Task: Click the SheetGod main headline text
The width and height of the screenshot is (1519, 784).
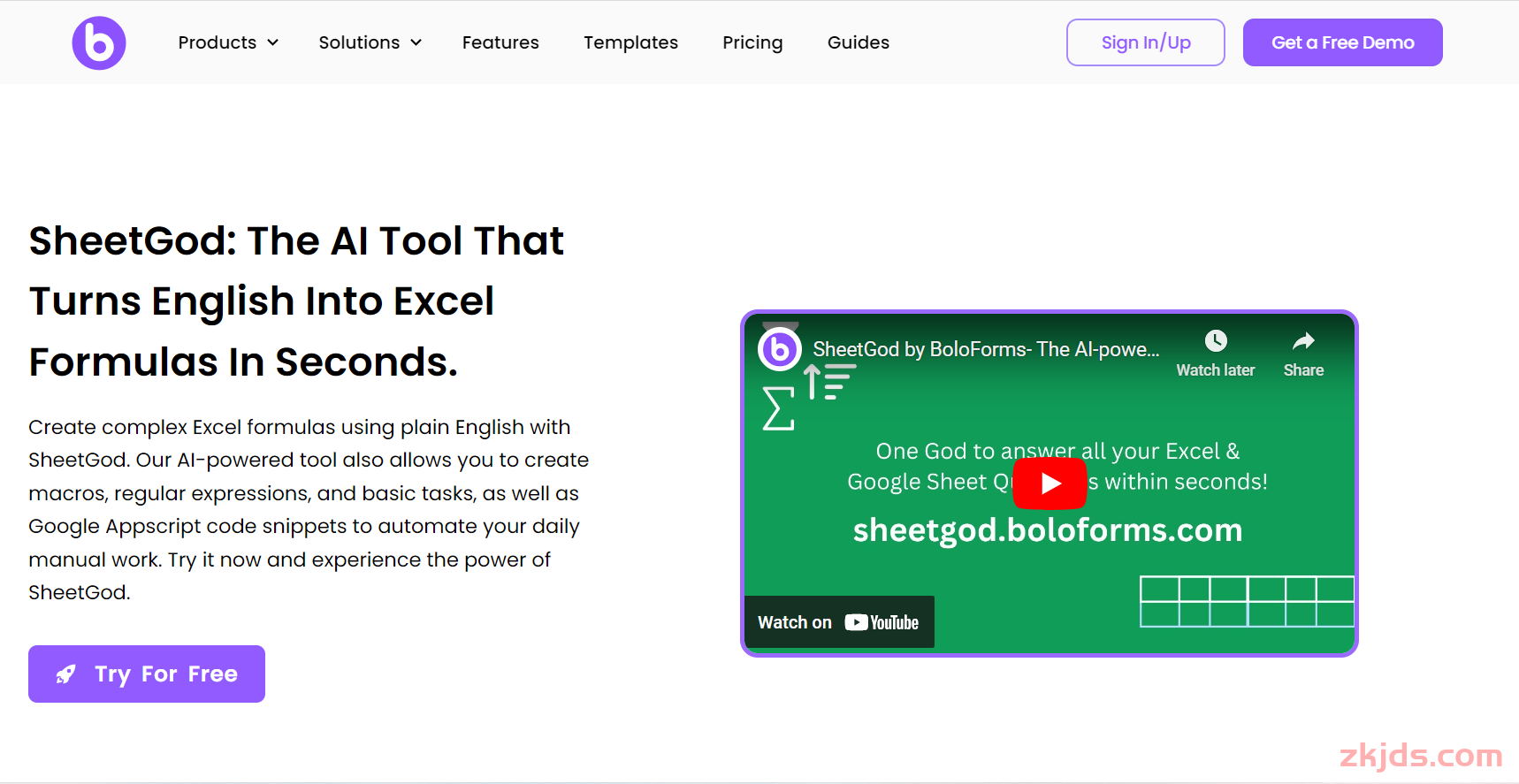Action: [x=296, y=301]
